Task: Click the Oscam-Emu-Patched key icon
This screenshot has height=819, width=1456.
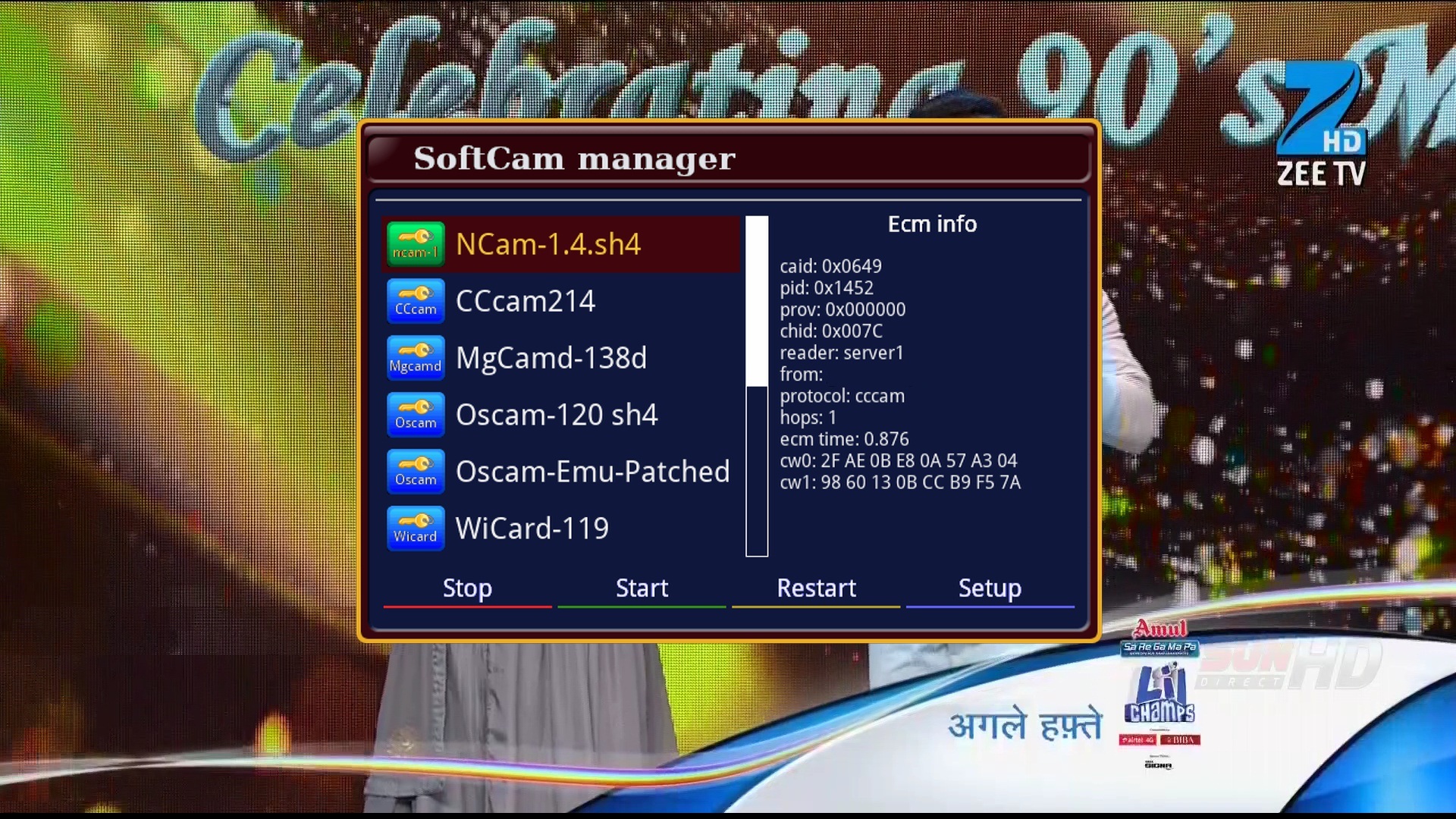Action: click(x=416, y=472)
